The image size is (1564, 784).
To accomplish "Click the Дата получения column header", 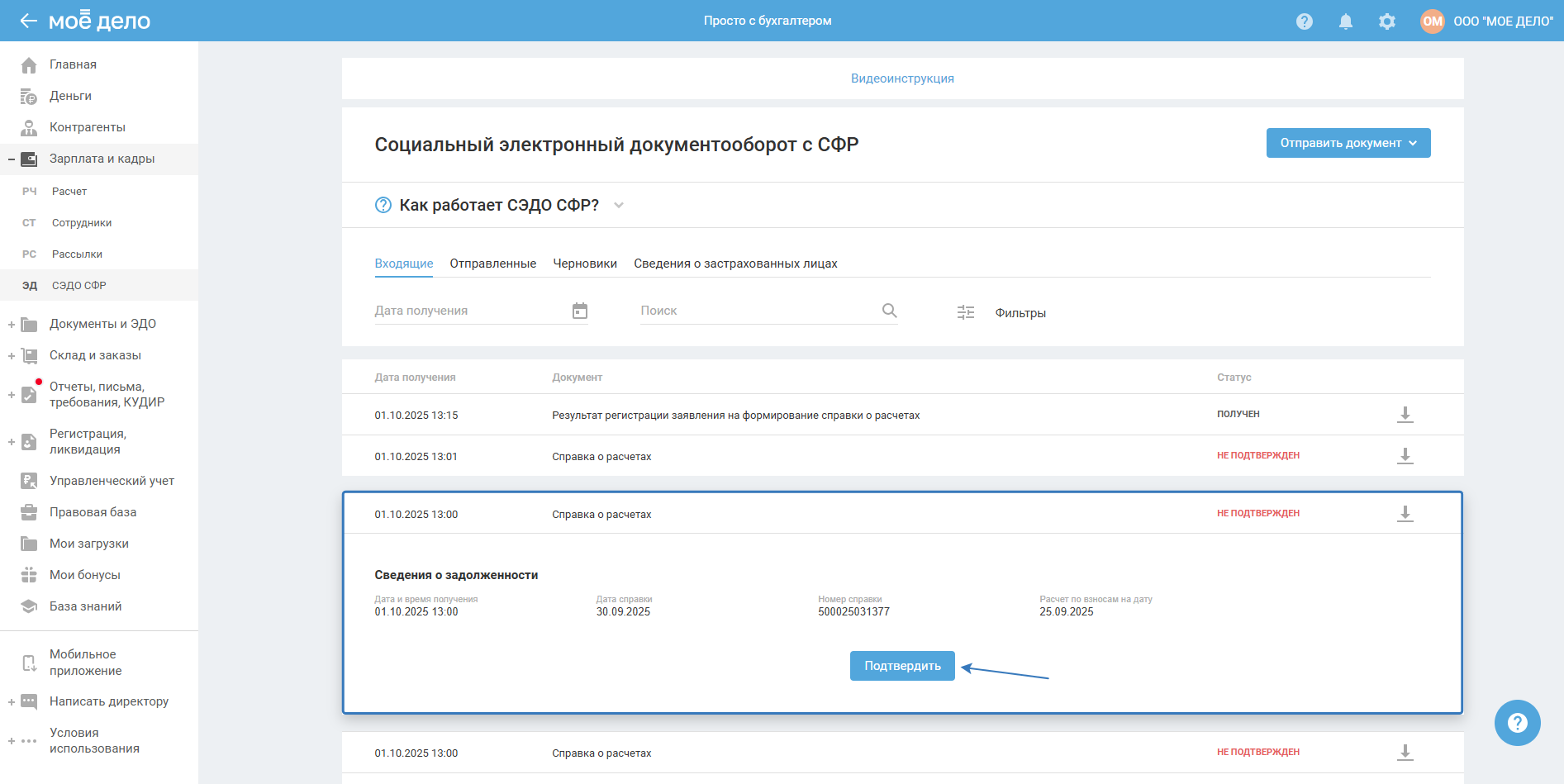I will [x=415, y=378].
